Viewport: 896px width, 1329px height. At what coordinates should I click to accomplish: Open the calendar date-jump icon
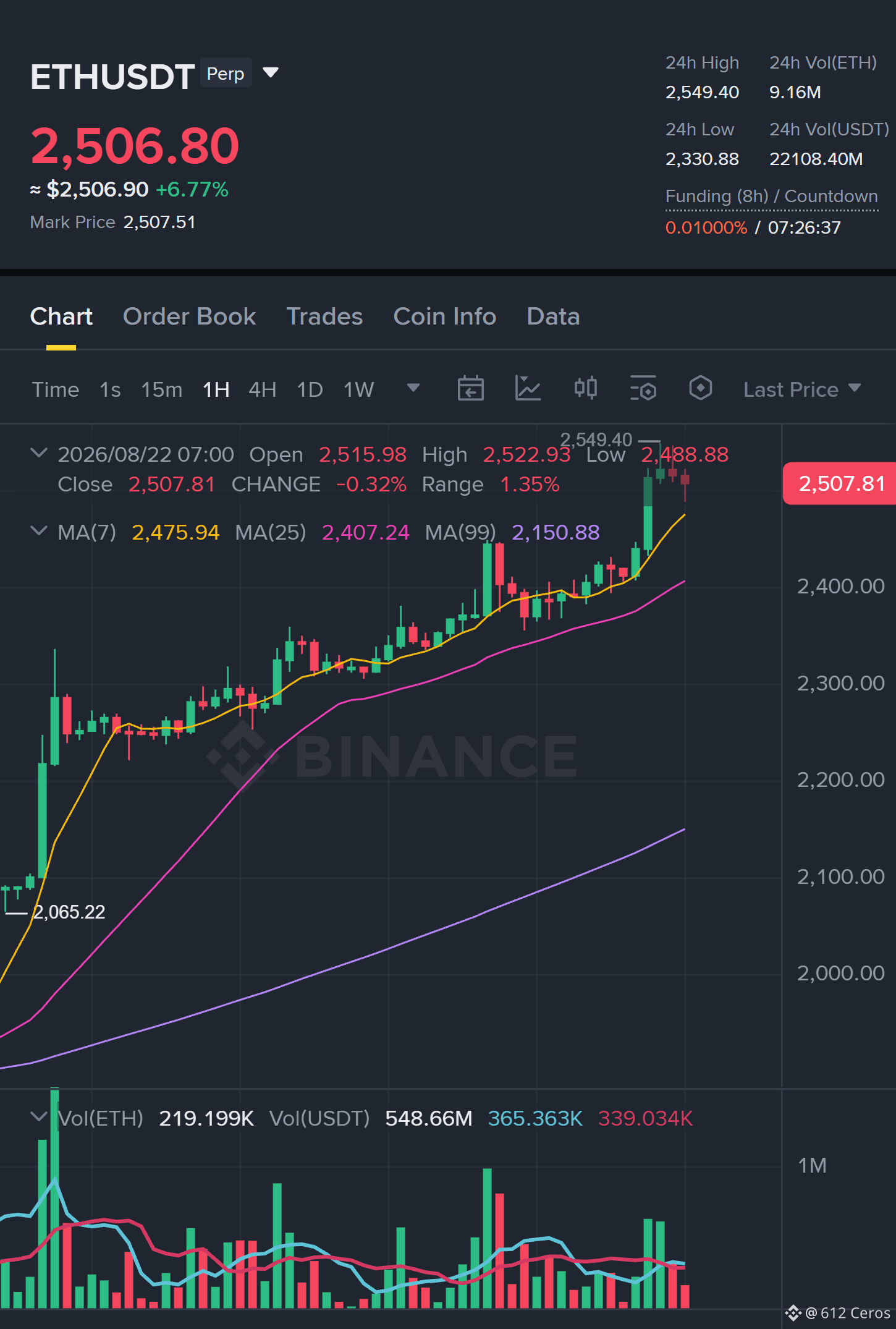tap(470, 389)
